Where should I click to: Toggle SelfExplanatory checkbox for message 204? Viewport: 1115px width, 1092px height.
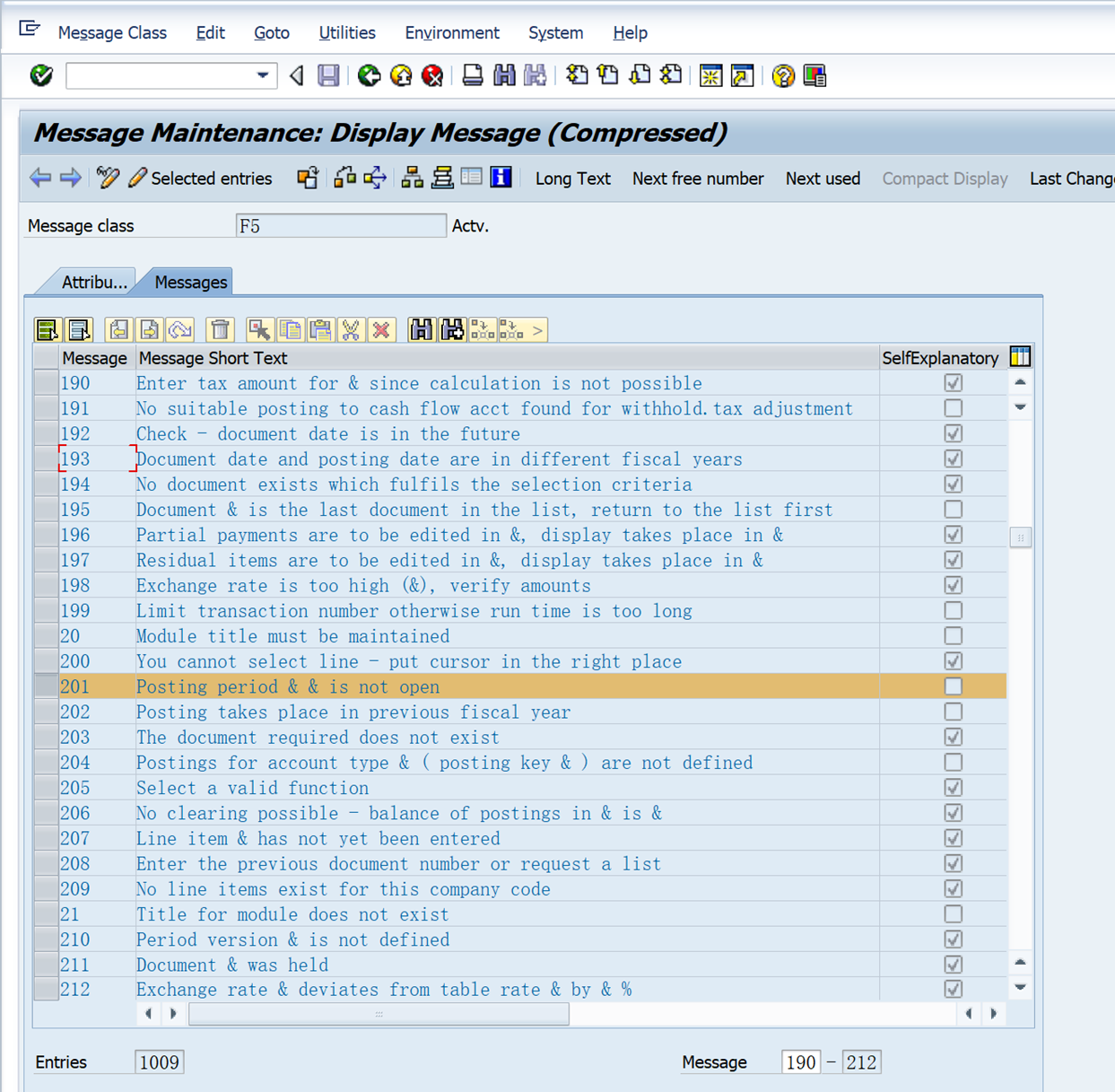coord(953,763)
